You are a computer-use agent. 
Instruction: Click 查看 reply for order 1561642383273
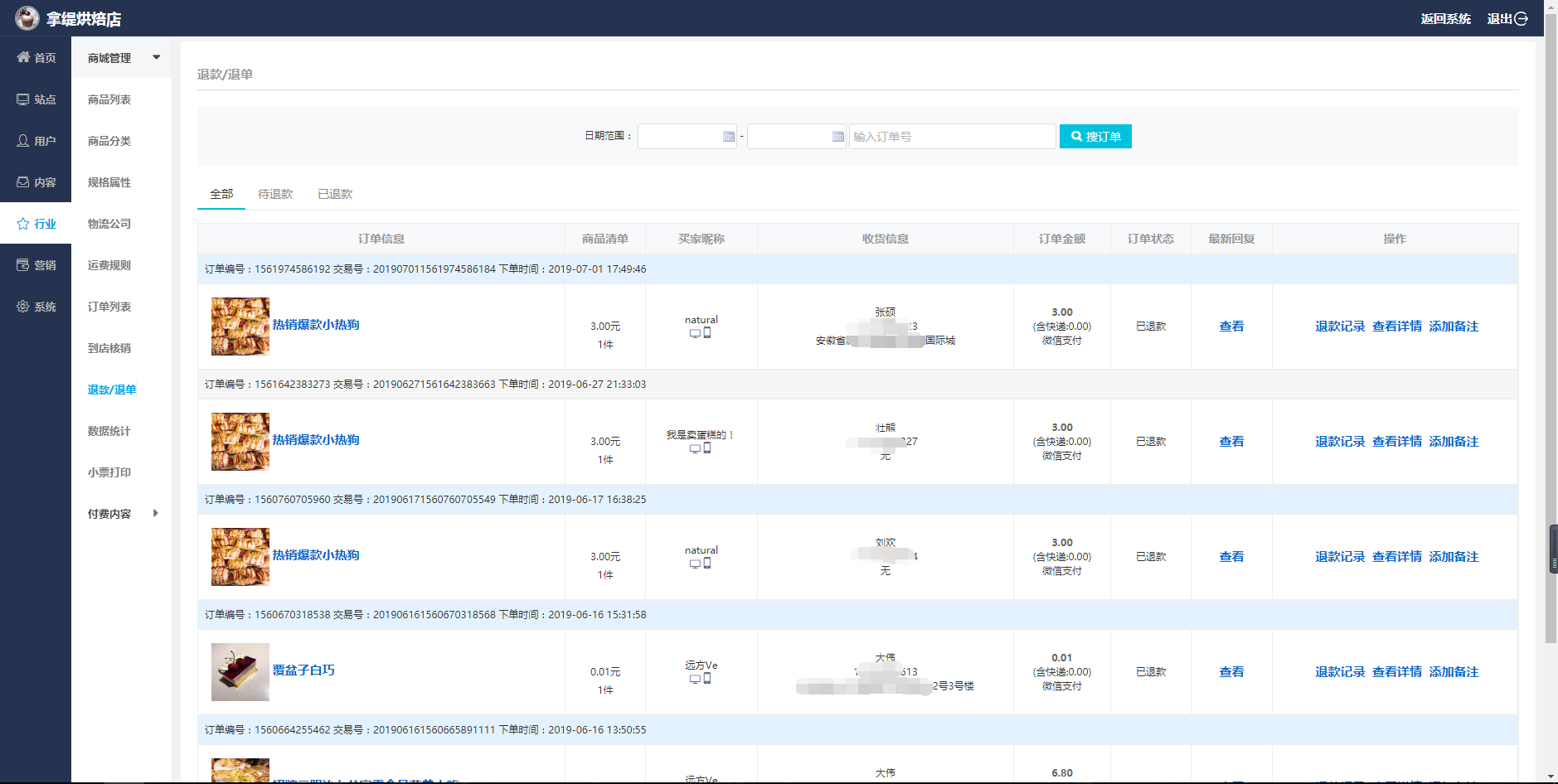click(1231, 441)
